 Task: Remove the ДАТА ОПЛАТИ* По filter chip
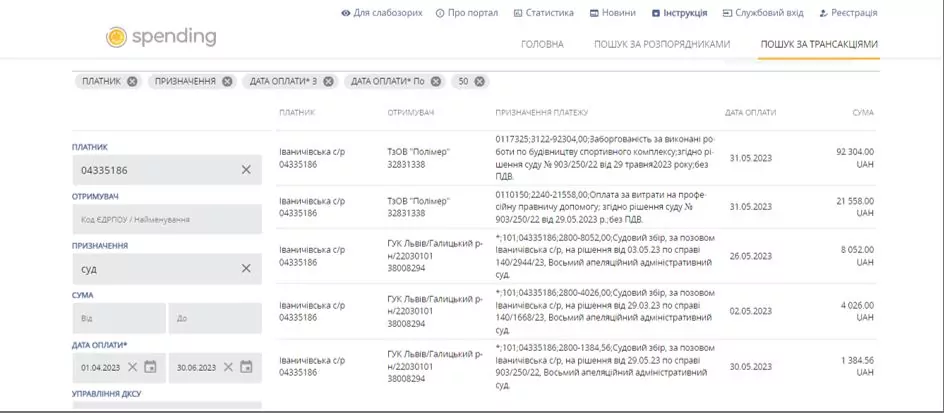click(x=436, y=81)
